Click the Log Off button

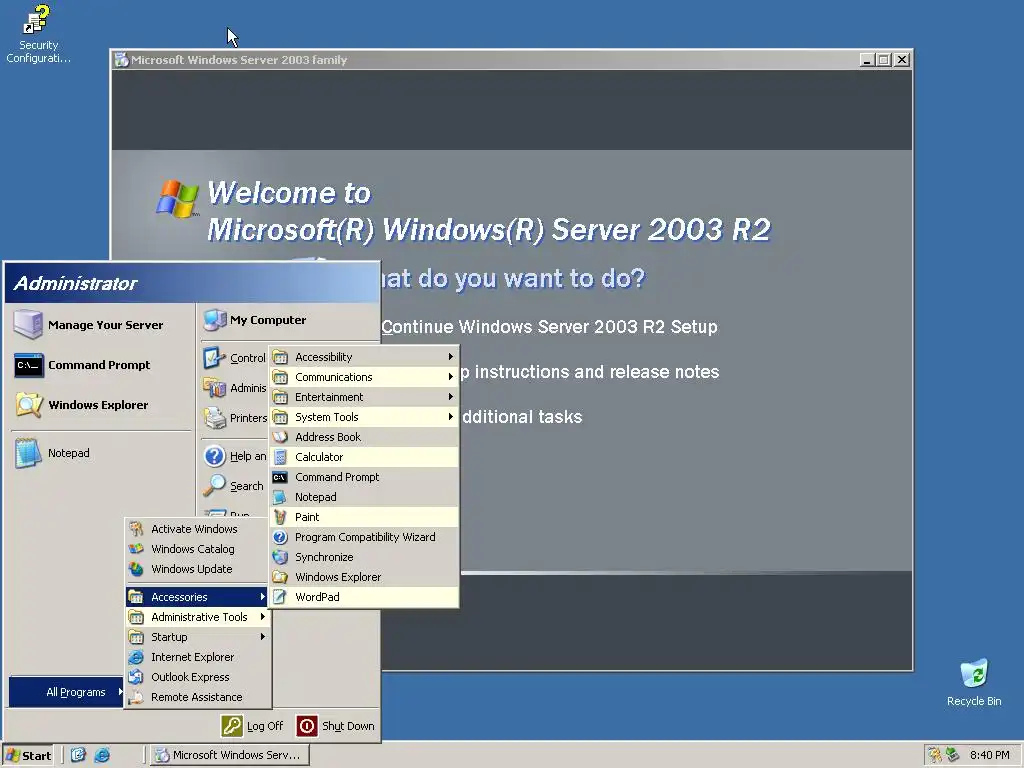(x=253, y=726)
